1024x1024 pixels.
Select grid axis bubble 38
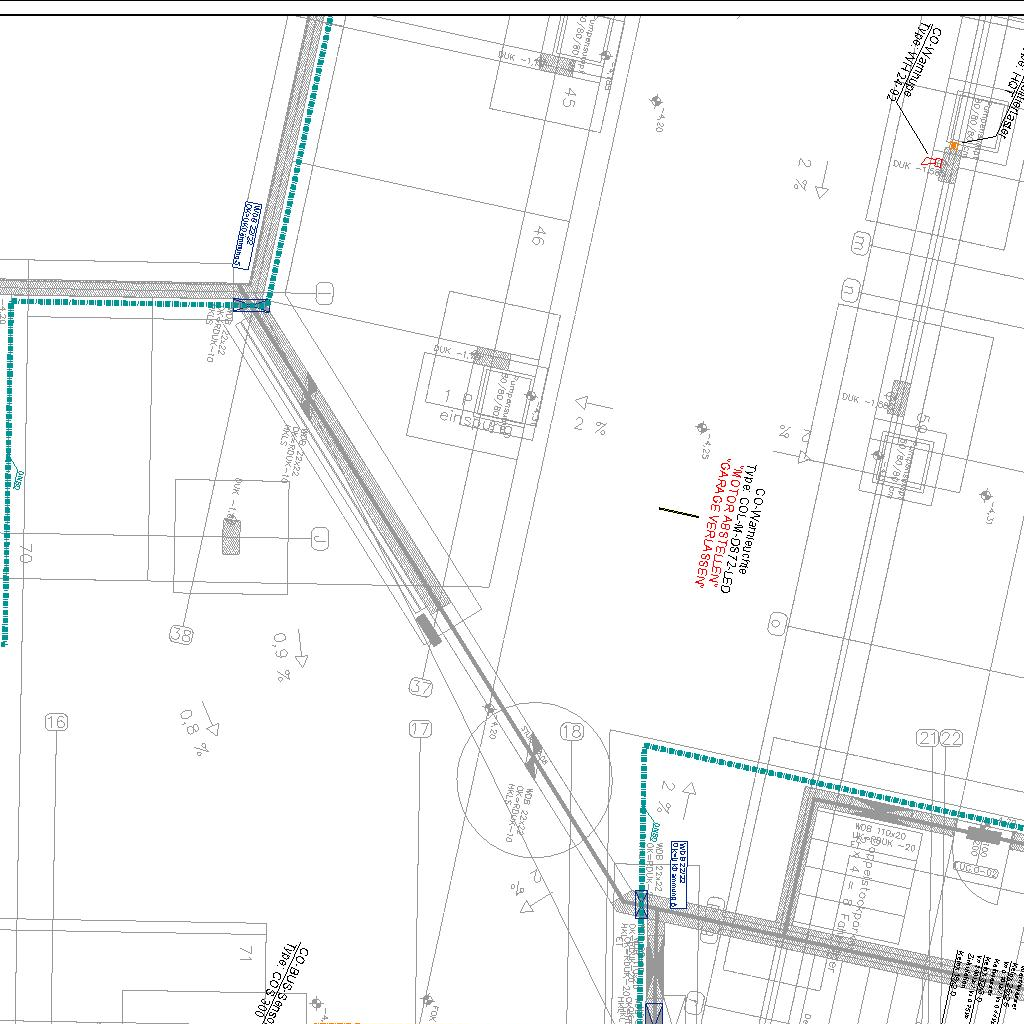pos(181,634)
